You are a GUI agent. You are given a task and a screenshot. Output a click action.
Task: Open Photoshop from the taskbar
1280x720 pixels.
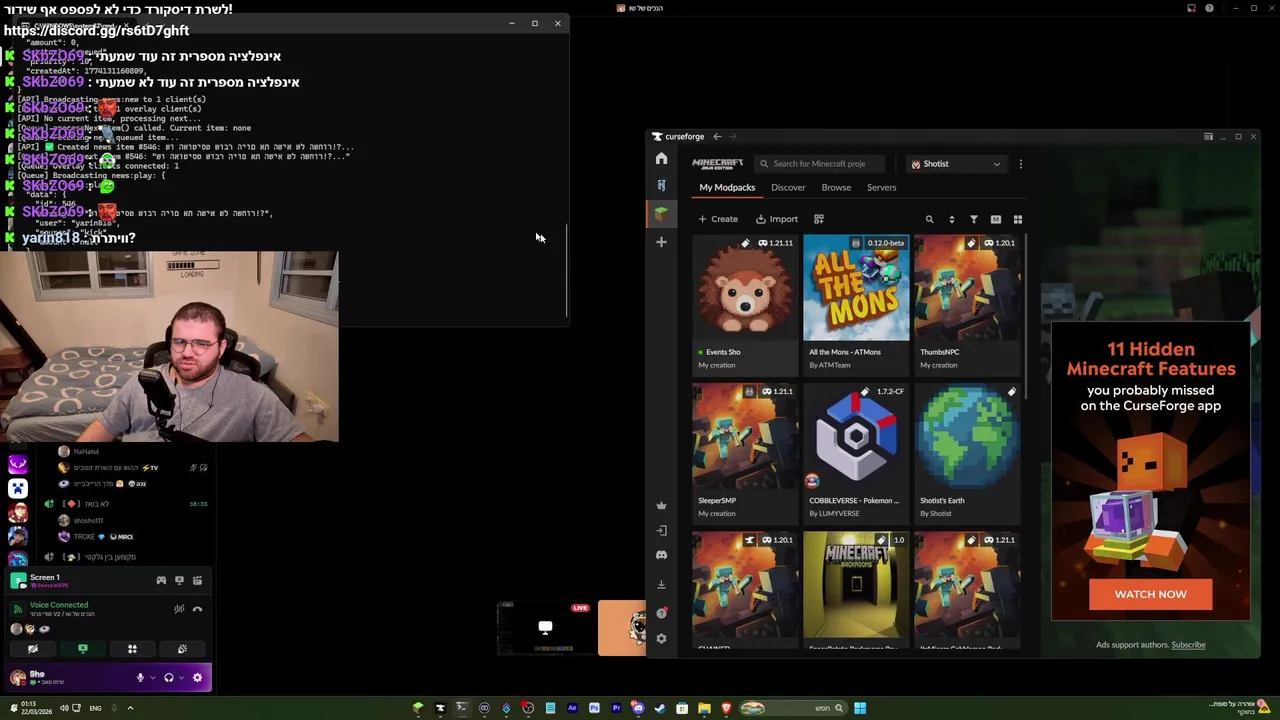coord(594,708)
